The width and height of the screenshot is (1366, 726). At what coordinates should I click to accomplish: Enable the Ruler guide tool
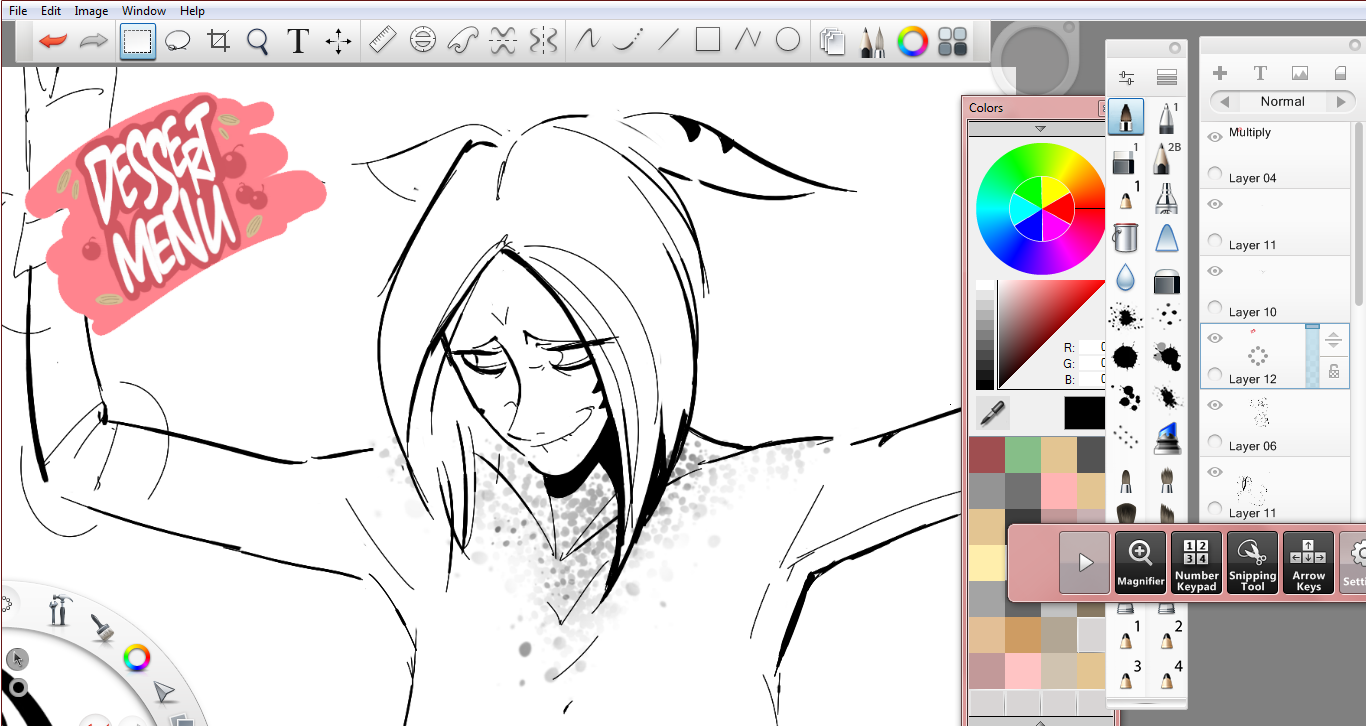pyautogui.click(x=383, y=40)
